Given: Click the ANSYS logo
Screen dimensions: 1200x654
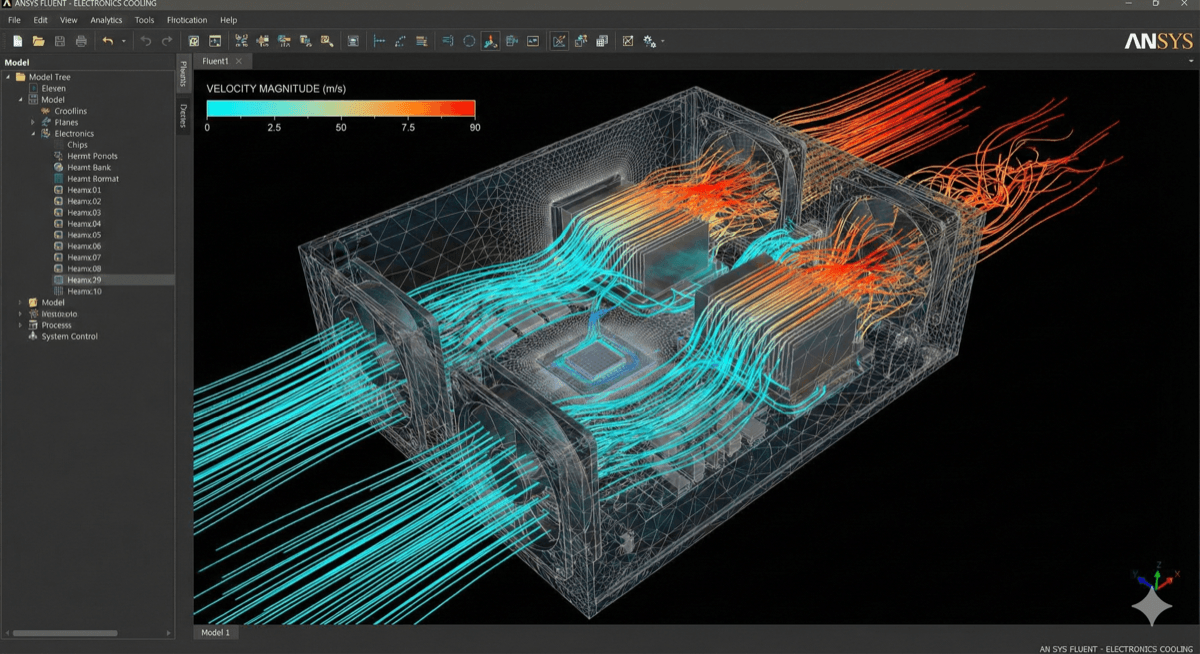Looking at the screenshot, I should click(1158, 41).
